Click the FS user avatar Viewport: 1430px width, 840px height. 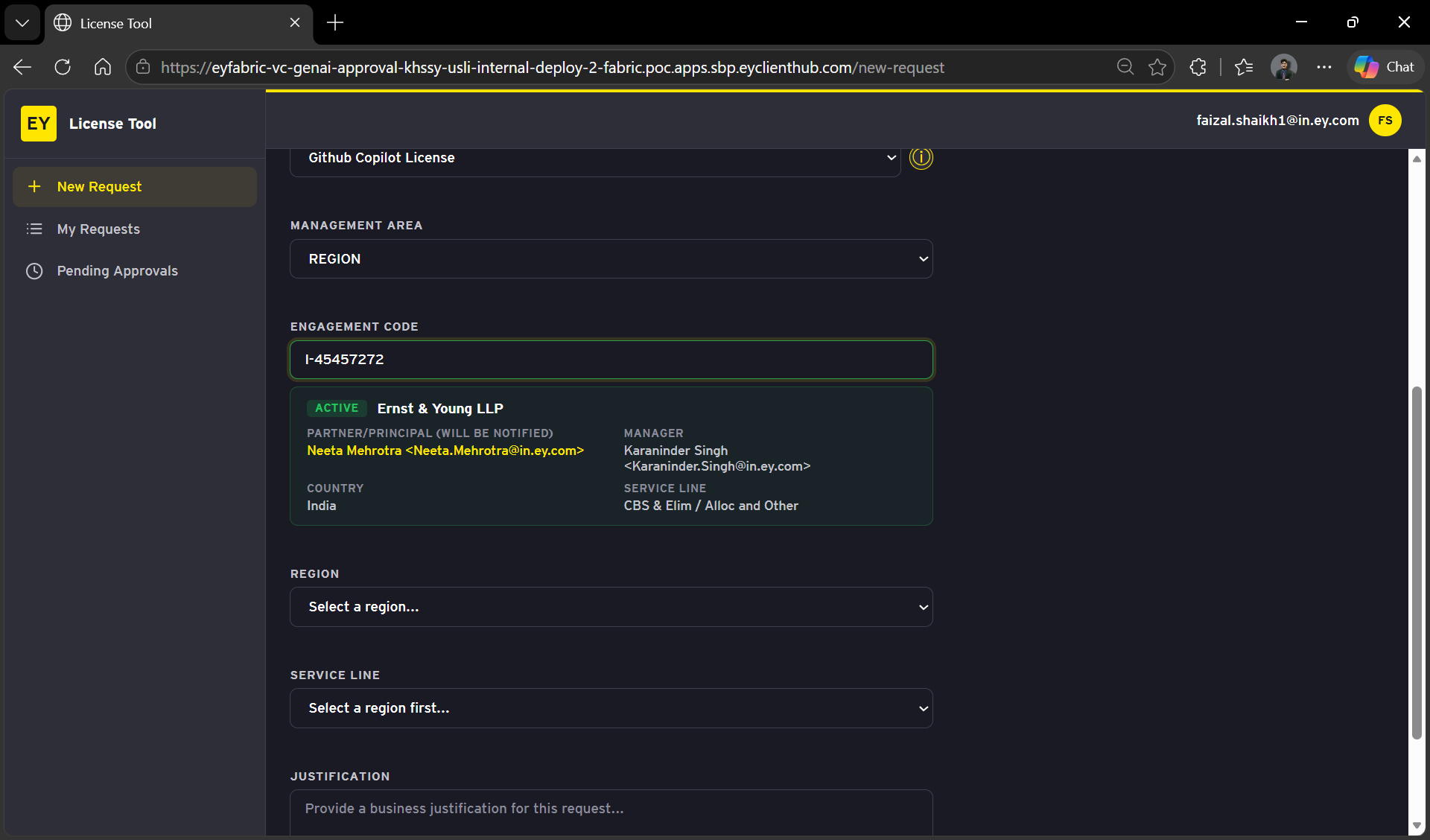[1385, 121]
